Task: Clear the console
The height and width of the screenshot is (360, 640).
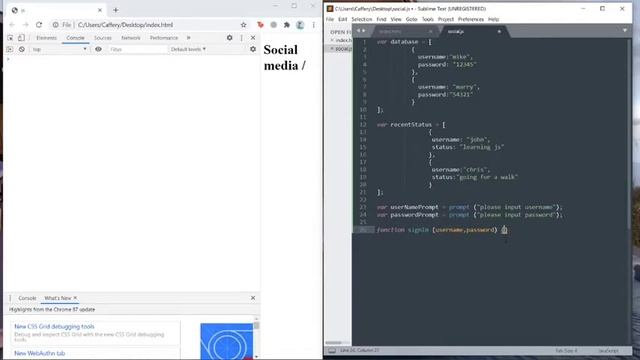Action: pos(22,49)
